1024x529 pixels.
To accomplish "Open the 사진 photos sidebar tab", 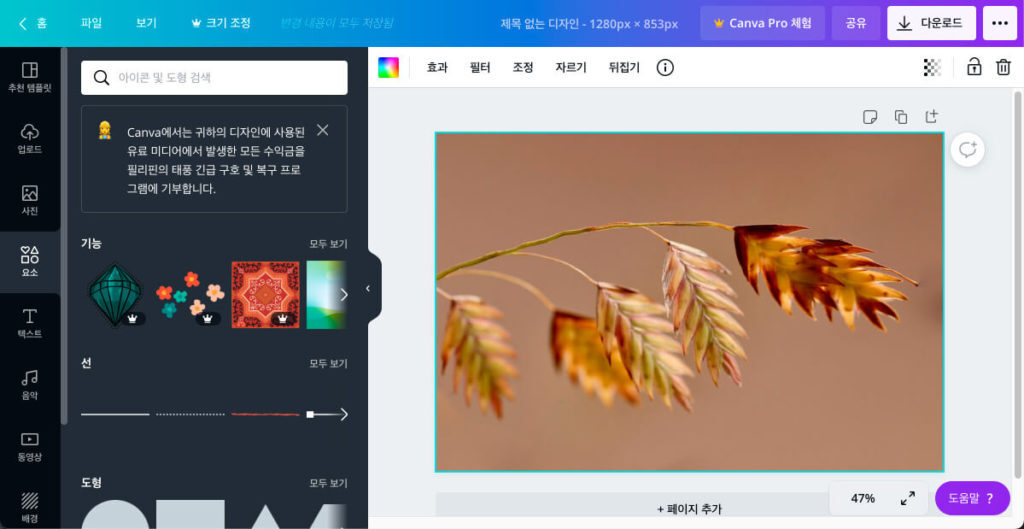I will click(30, 200).
